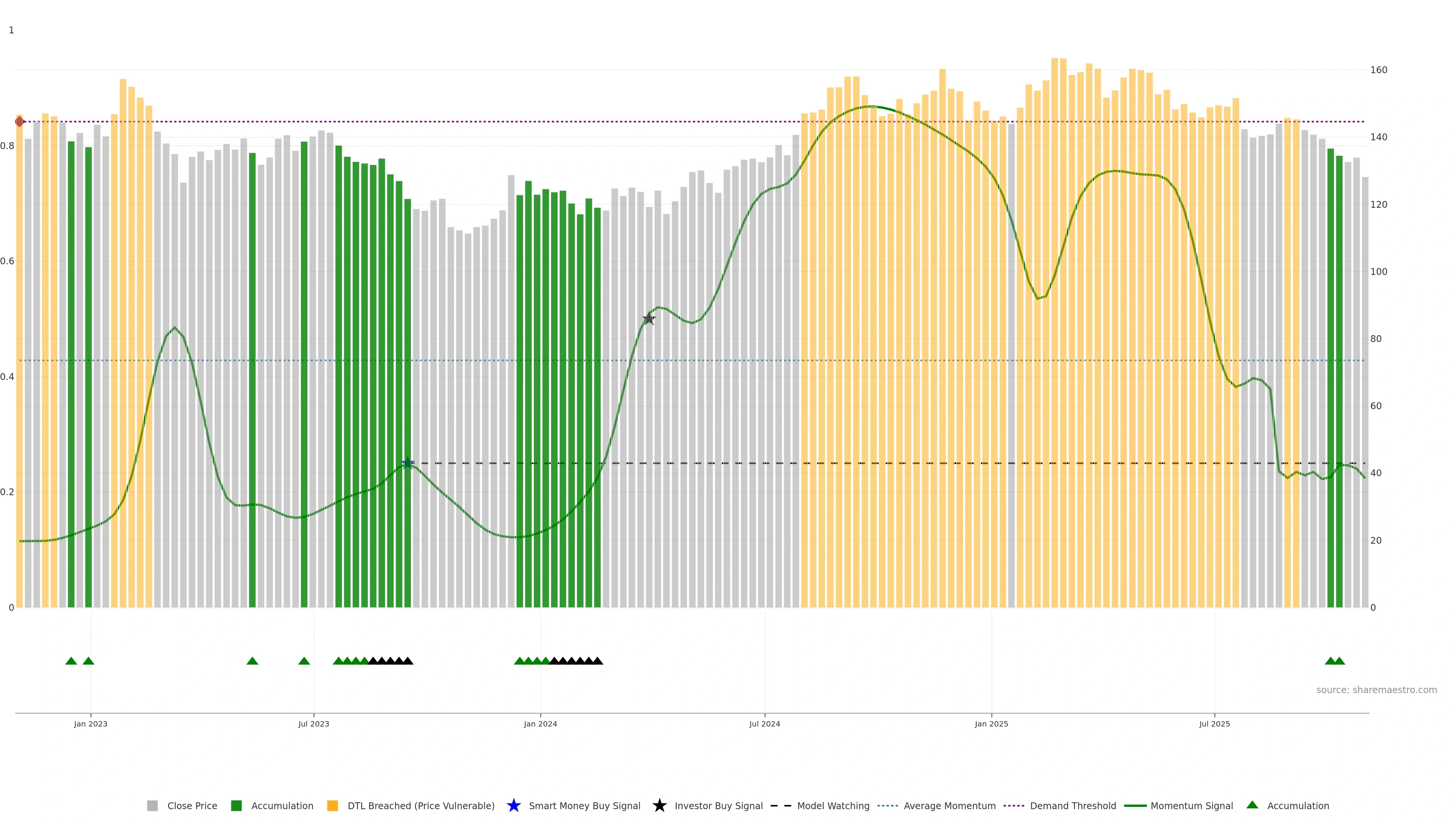
Task: Click the orange DTL Breached color swatch
Action: click(333, 805)
